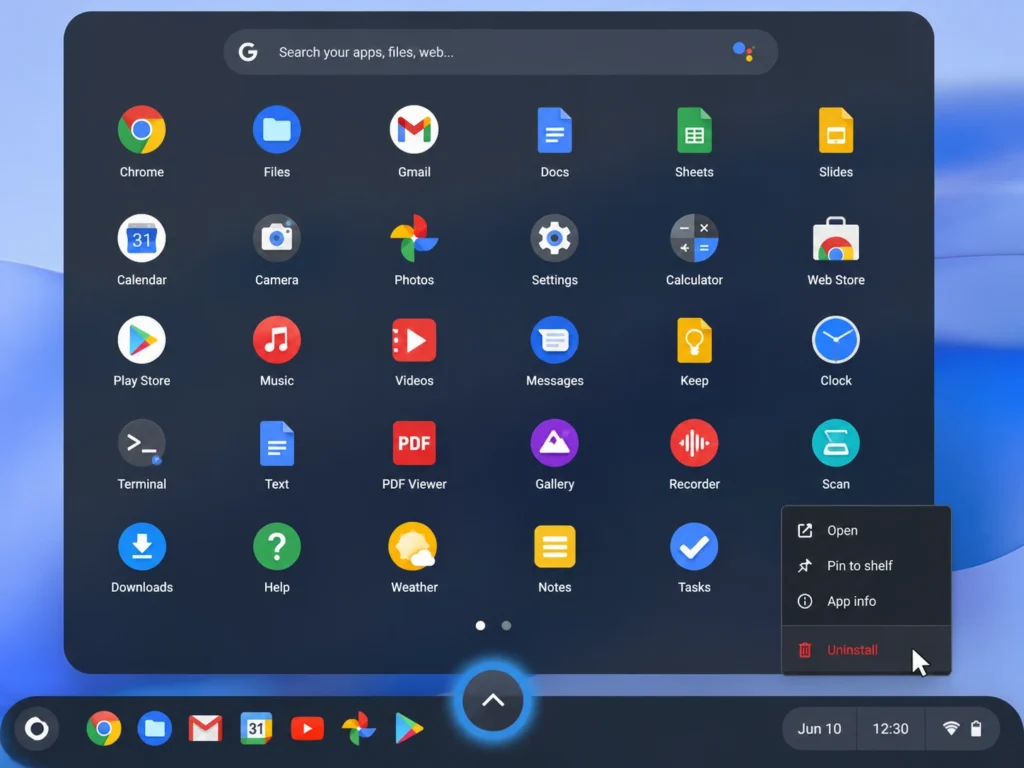Open the PDF Viewer app
Screen dimensions: 1024x768
tap(414, 443)
